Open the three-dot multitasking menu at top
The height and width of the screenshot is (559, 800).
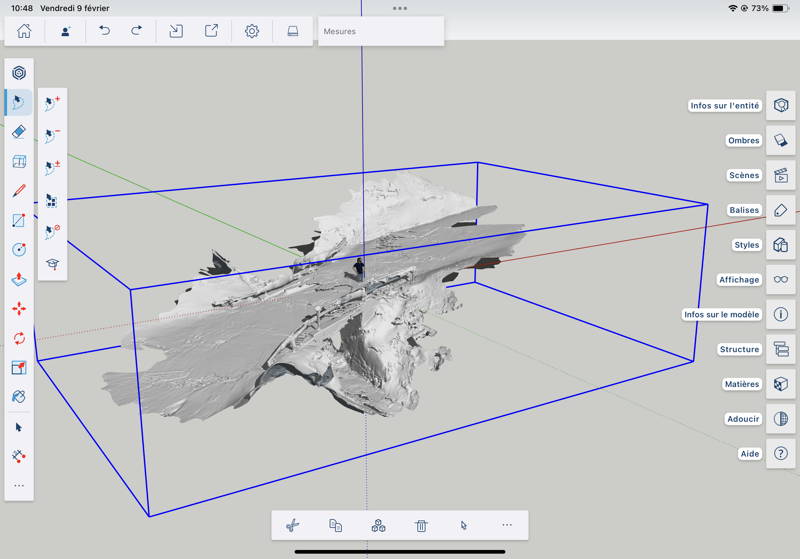(x=400, y=8)
